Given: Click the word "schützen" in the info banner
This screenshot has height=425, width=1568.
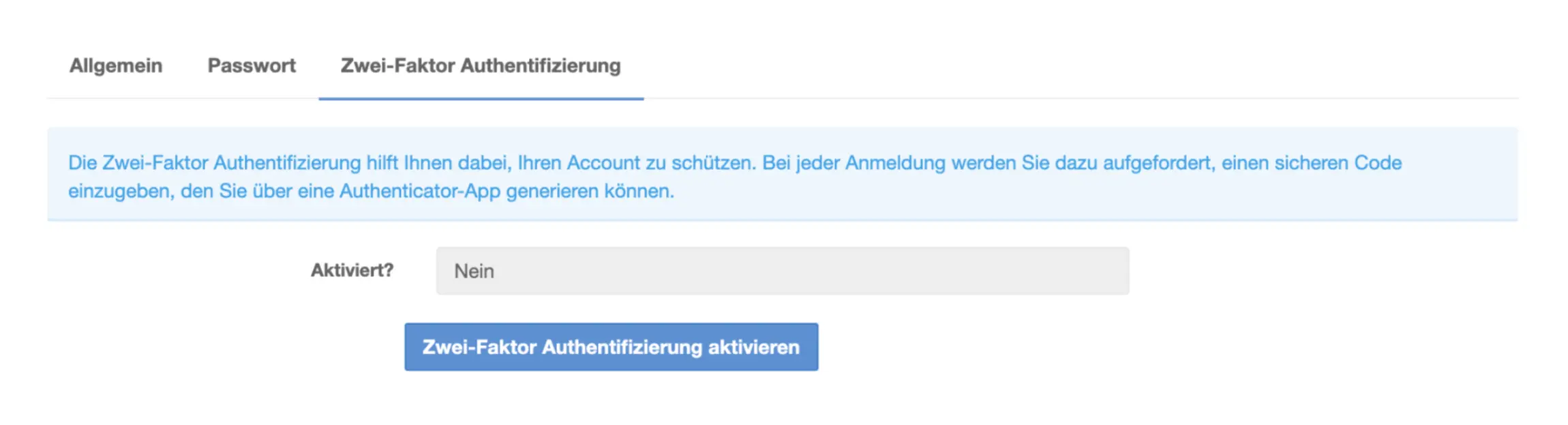Looking at the screenshot, I should 712,163.
